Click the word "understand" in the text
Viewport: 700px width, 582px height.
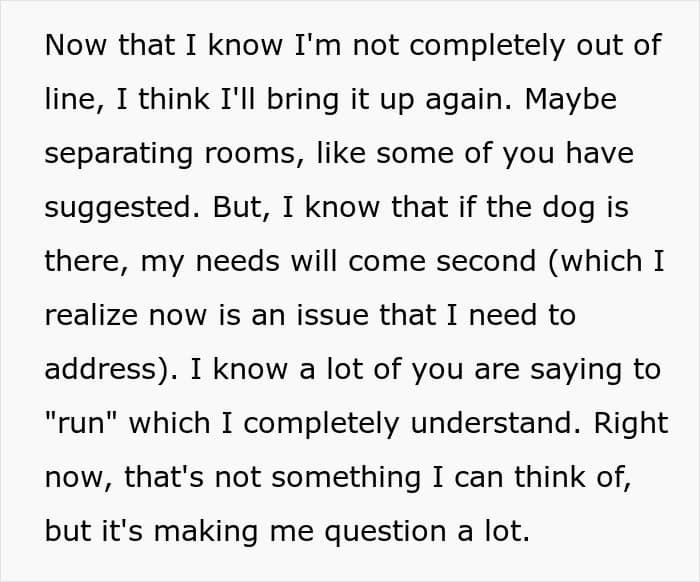491,423
